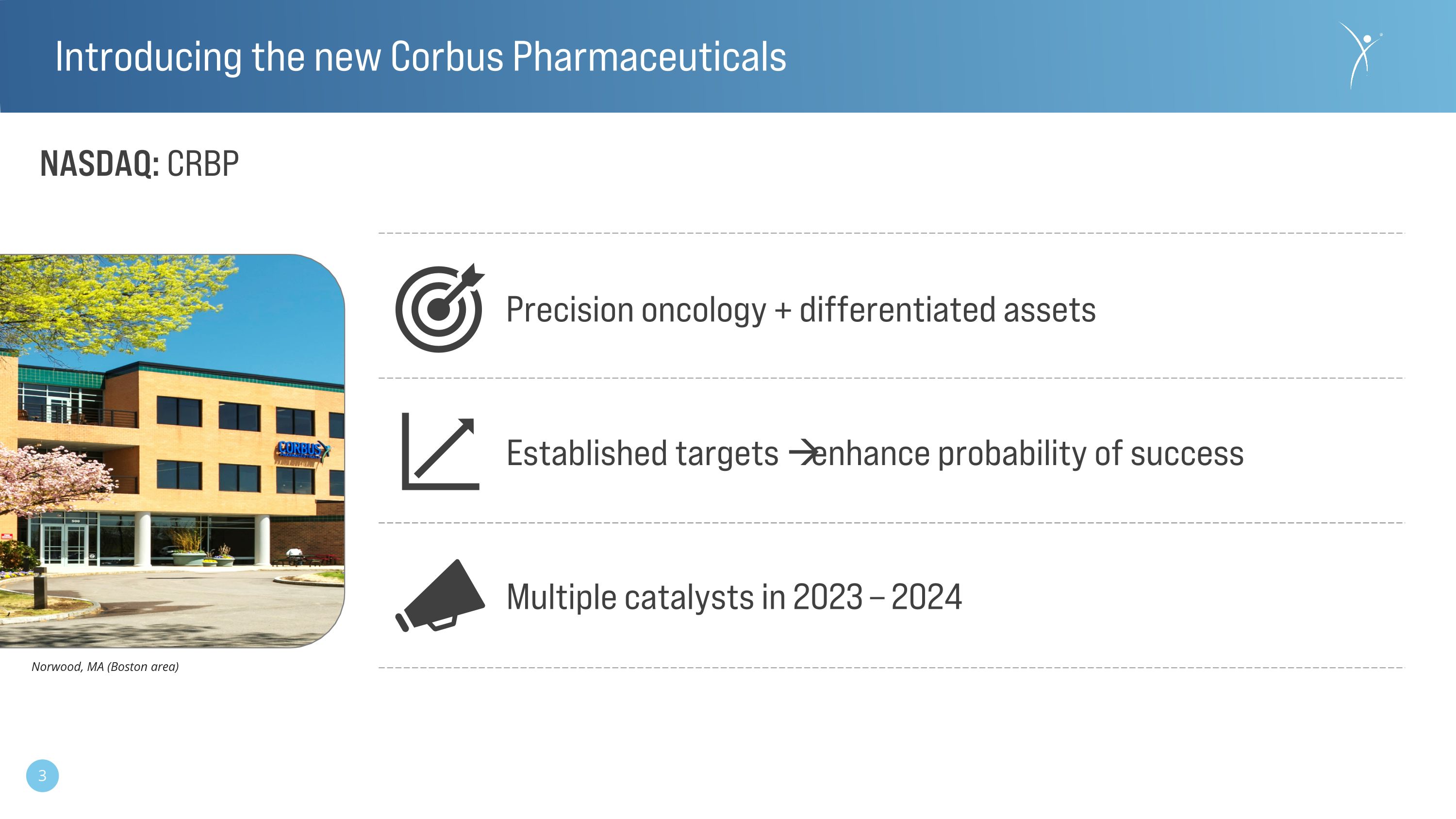
Task: Click the Corbus figure logo in header
Action: pos(1361,55)
